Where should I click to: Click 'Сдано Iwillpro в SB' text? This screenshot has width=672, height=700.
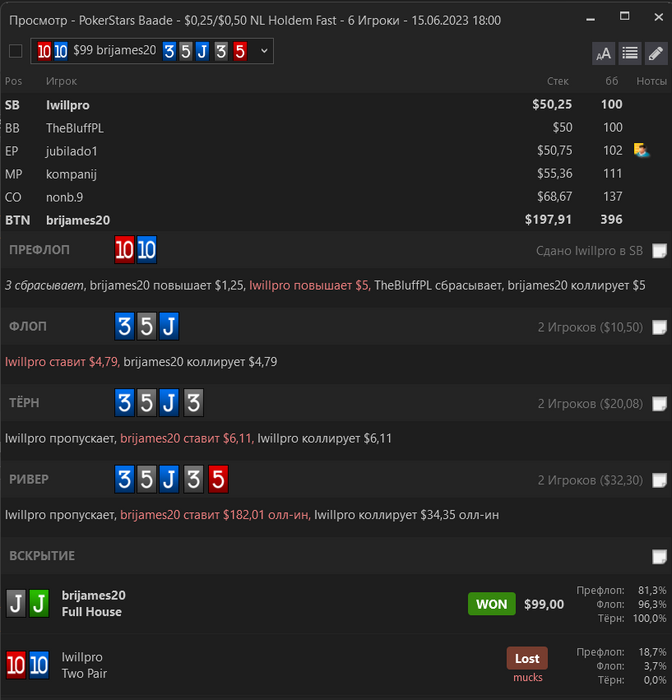[x=589, y=251]
